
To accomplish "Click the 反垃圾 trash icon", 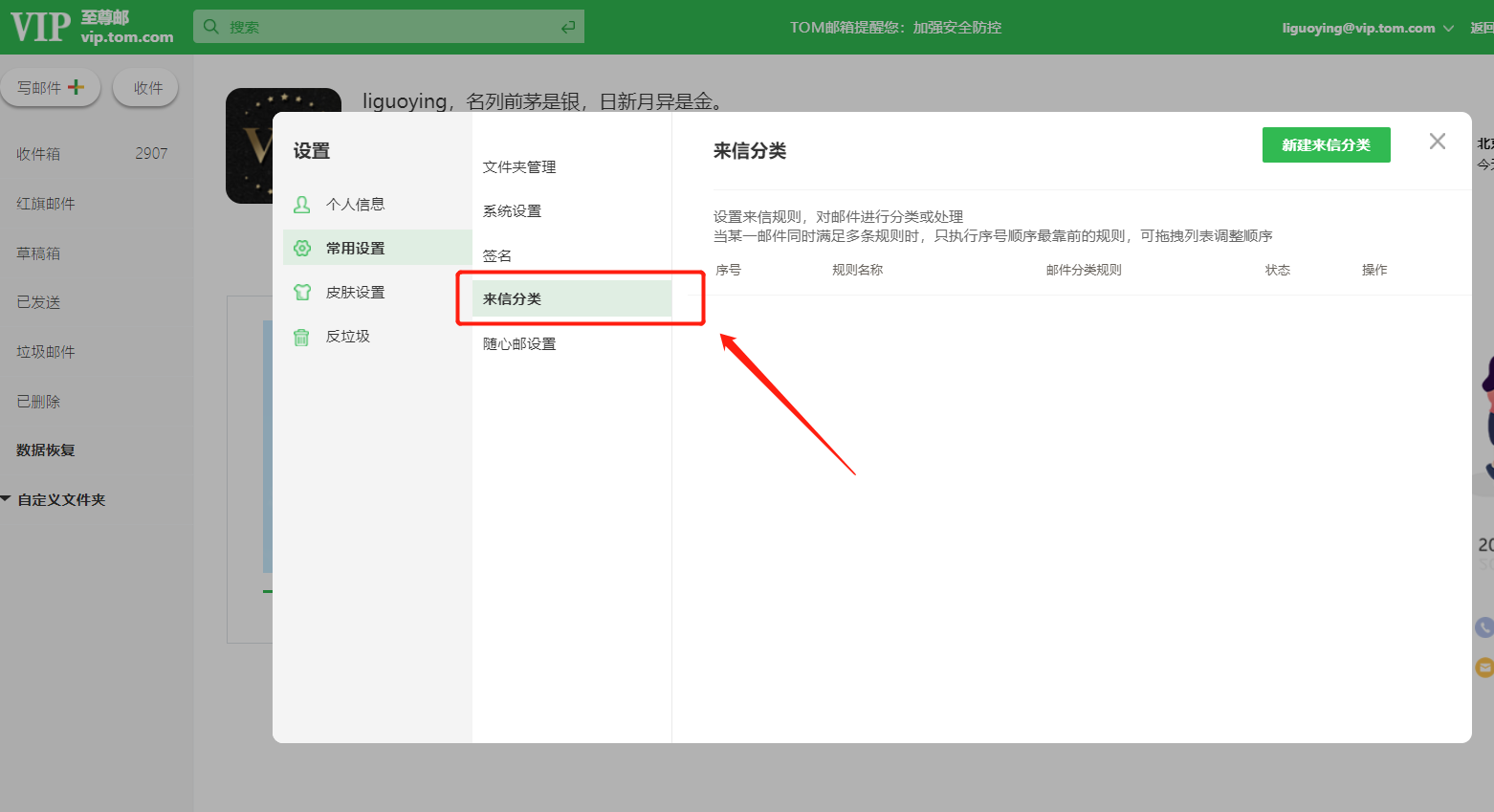I will pyautogui.click(x=301, y=336).
